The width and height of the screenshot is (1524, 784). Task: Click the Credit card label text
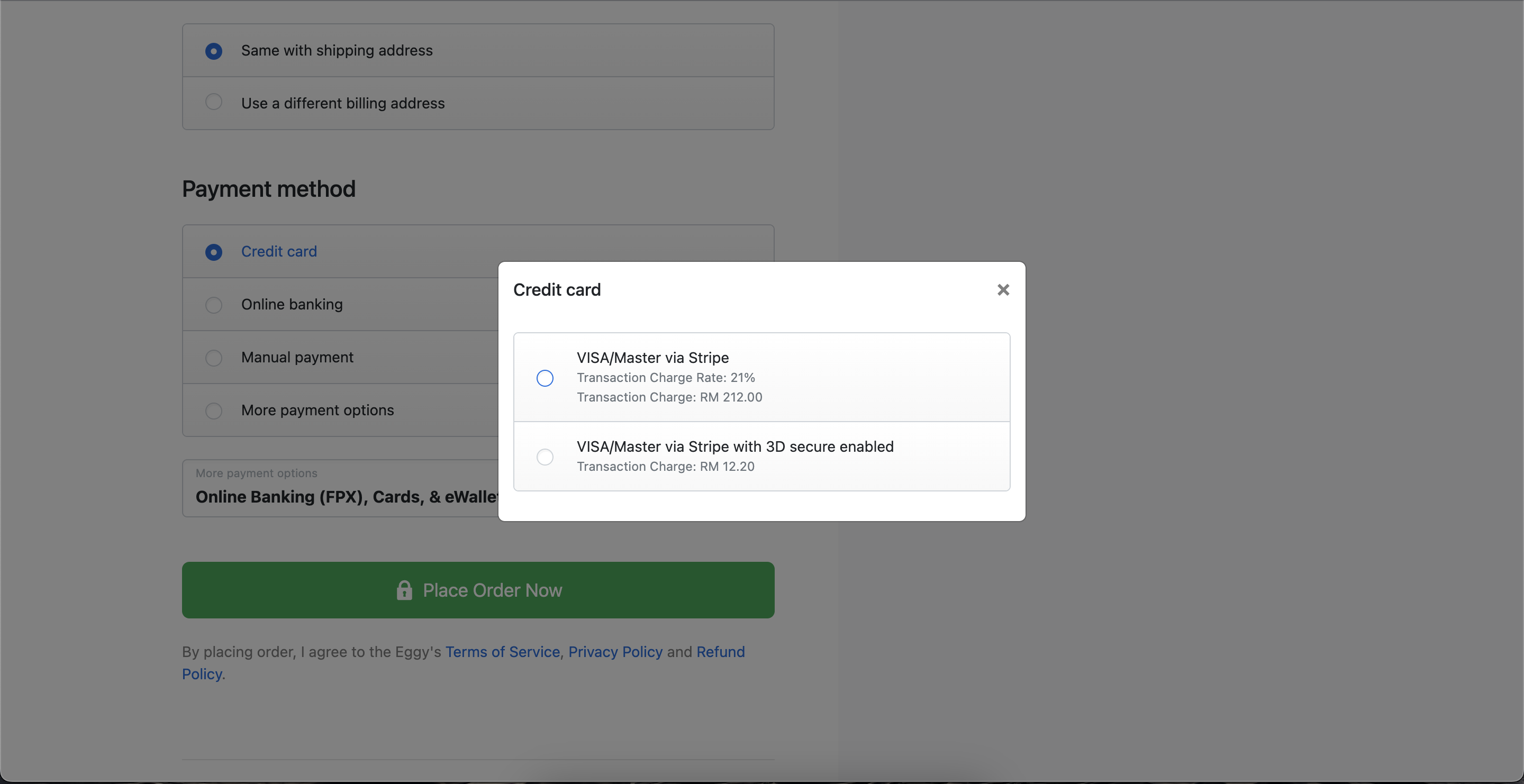[279, 251]
